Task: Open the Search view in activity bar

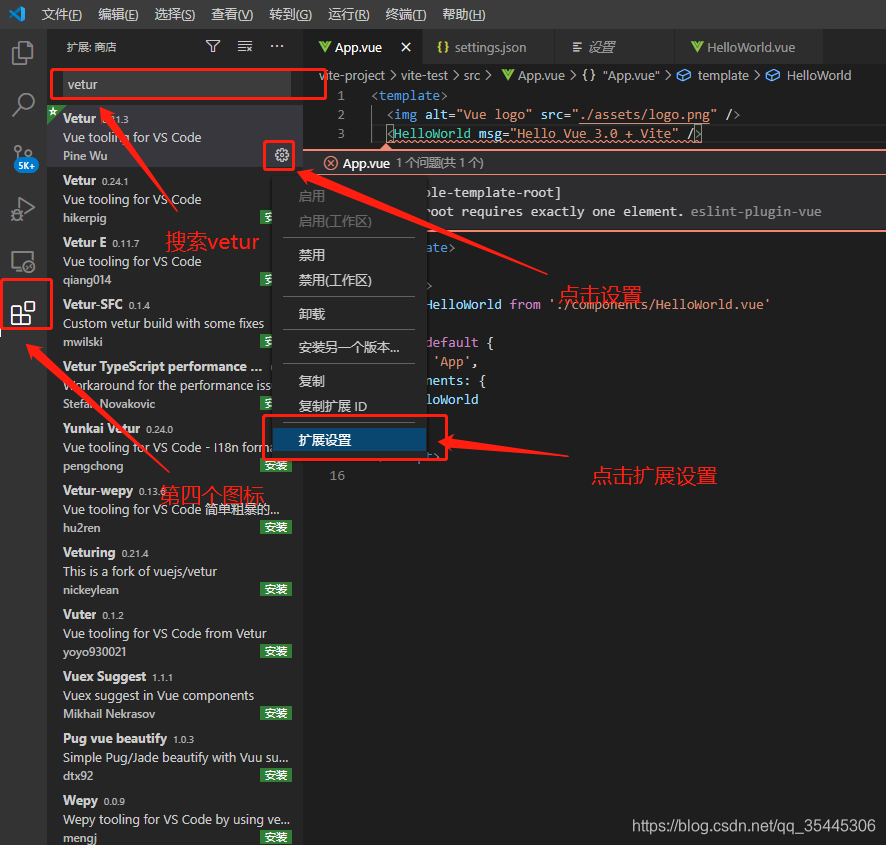Action: (x=23, y=105)
